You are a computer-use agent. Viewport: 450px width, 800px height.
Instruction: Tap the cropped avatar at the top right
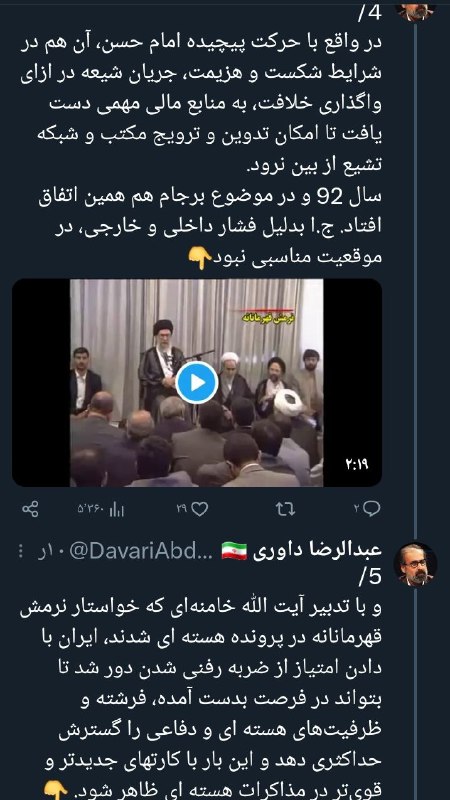point(415,11)
